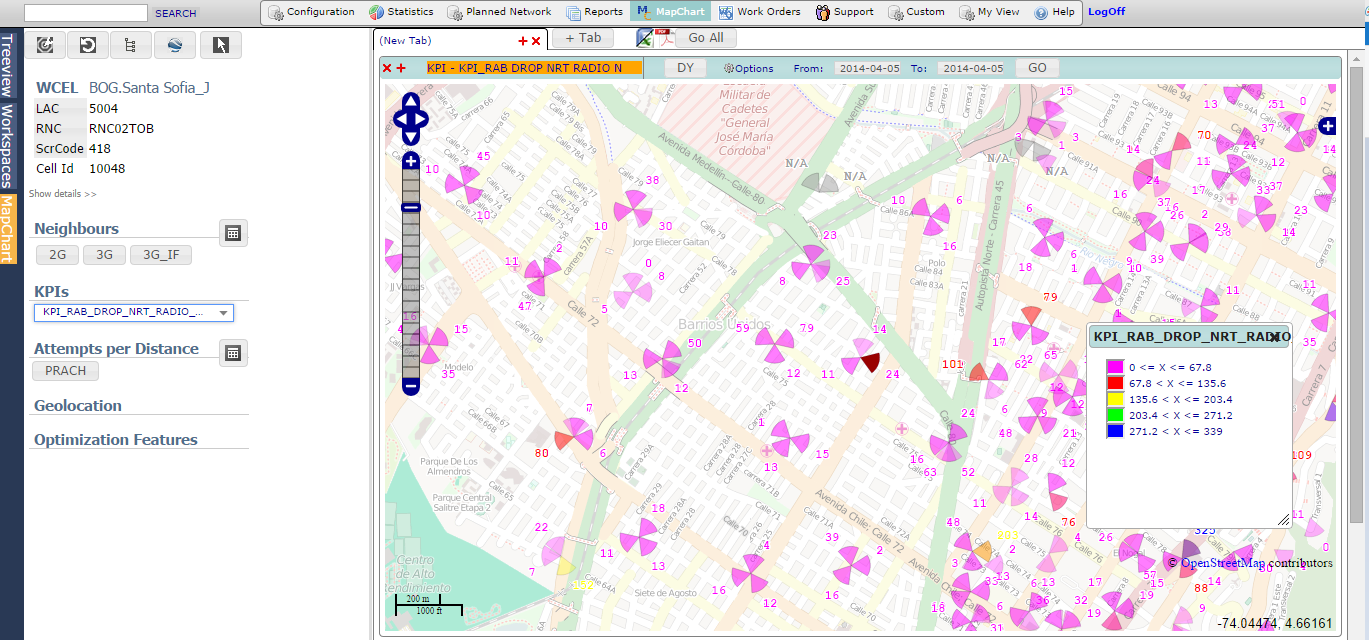Open KPI Options settings

click(748, 68)
